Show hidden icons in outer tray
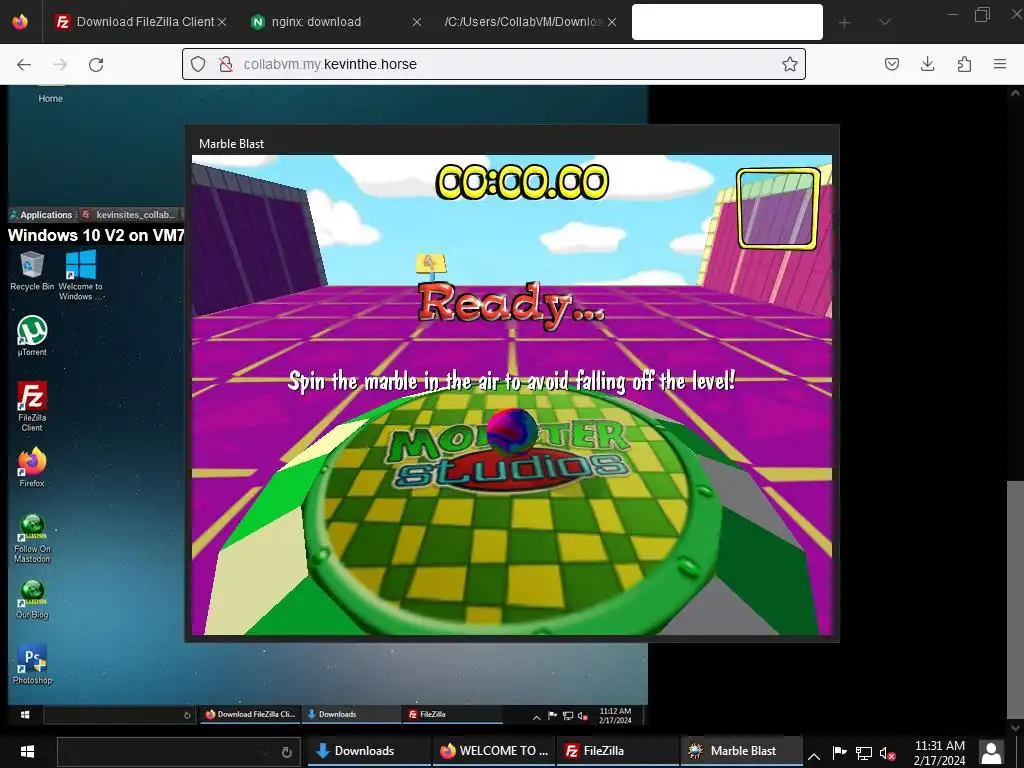Image resolution: width=1024 pixels, height=768 pixels. (814, 756)
